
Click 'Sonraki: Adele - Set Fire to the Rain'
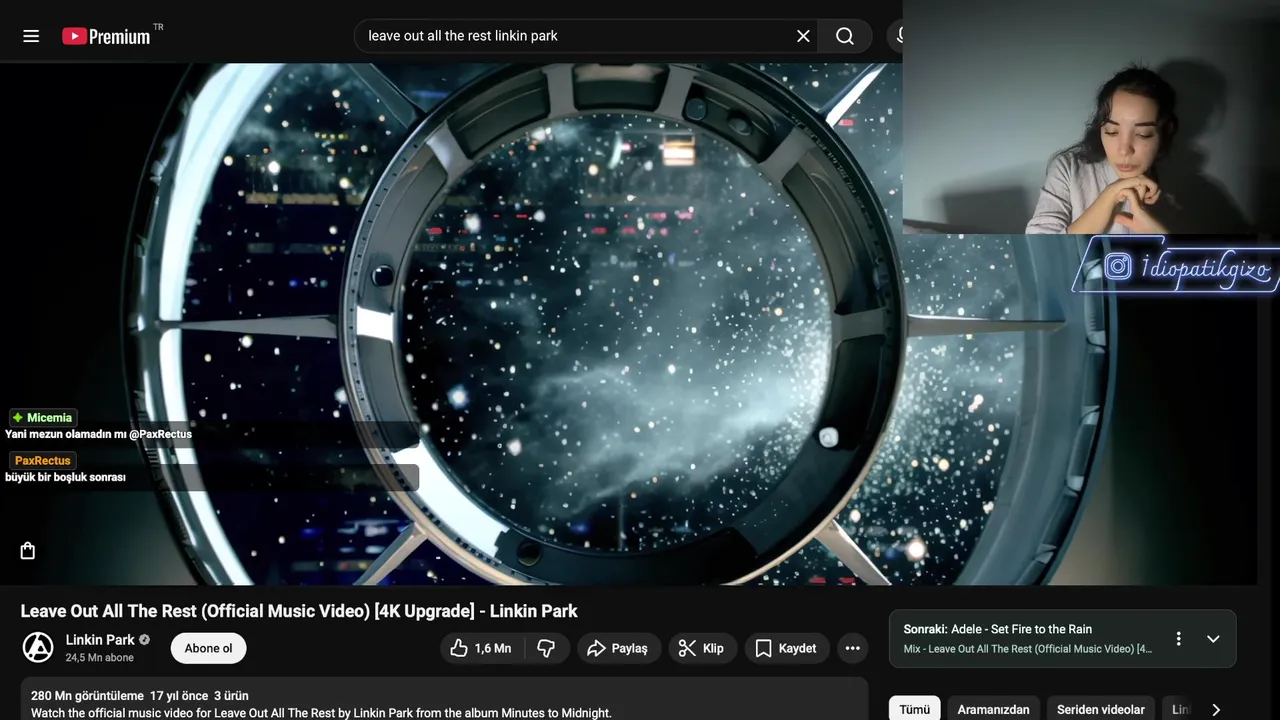[x=997, y=629]
